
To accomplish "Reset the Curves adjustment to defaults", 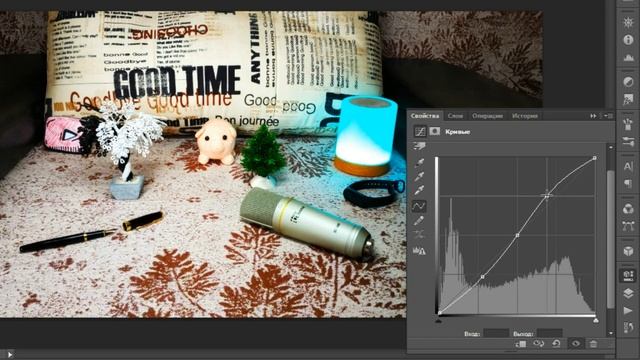I will pyautogui.click(x=556, y=344).
